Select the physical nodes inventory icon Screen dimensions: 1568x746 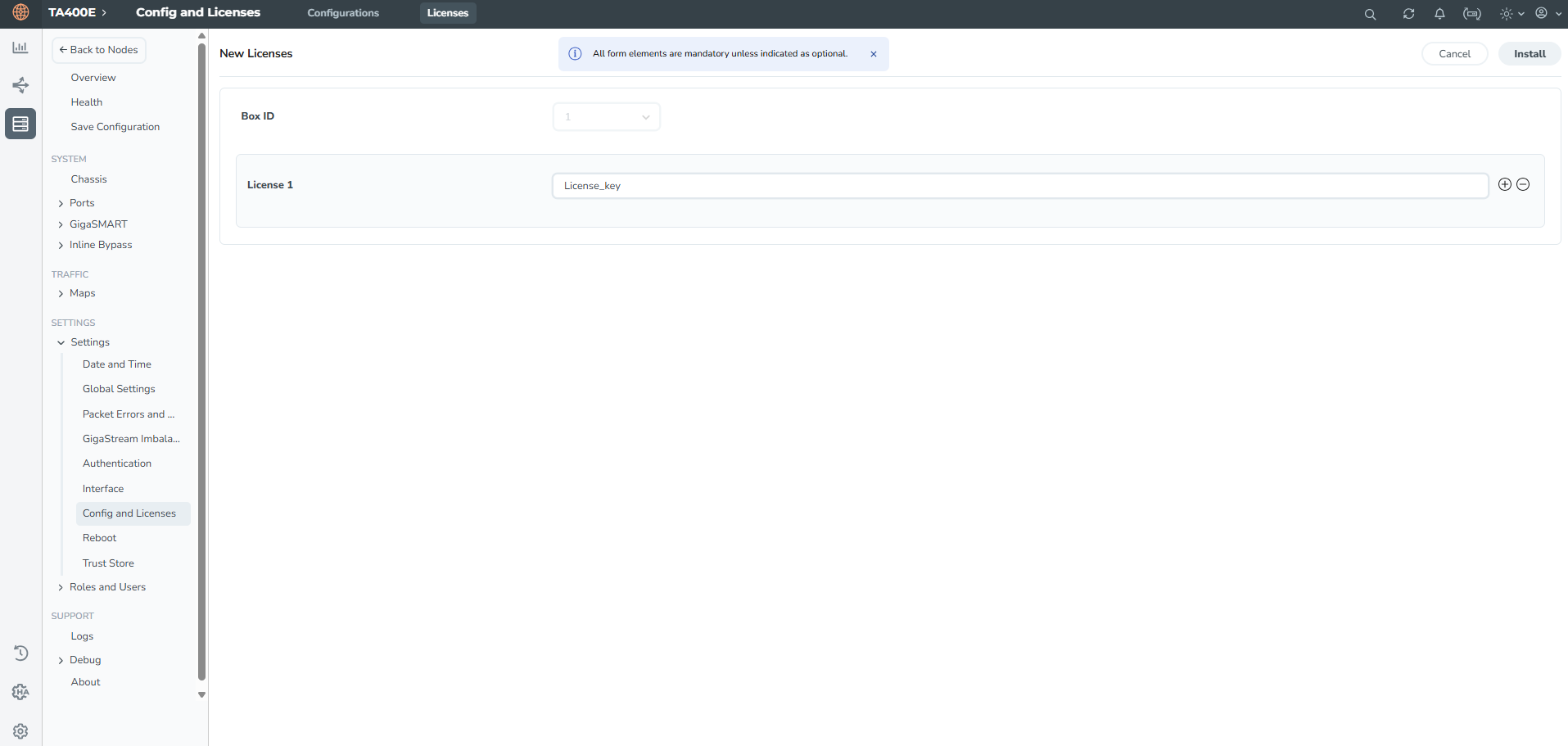[20, 124]
